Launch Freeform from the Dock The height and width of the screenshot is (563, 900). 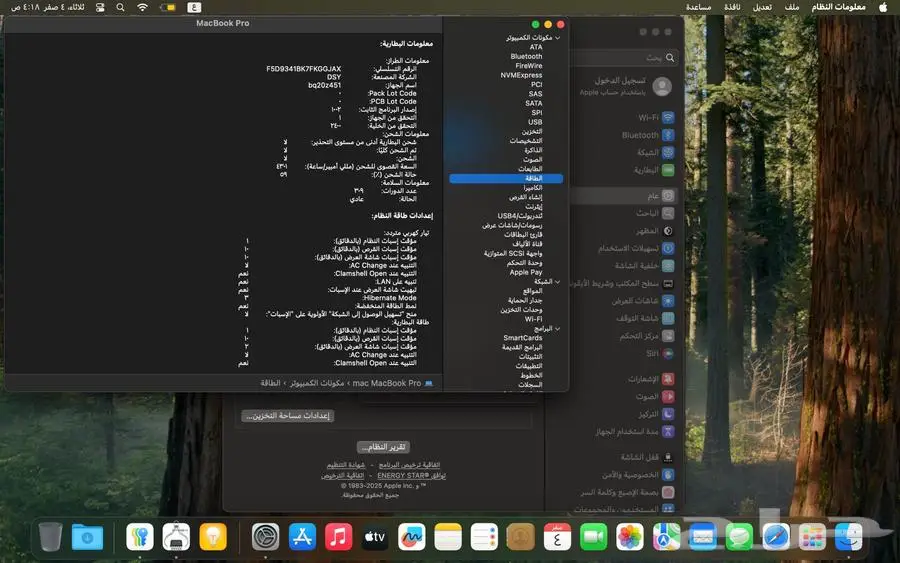point(412,537)
